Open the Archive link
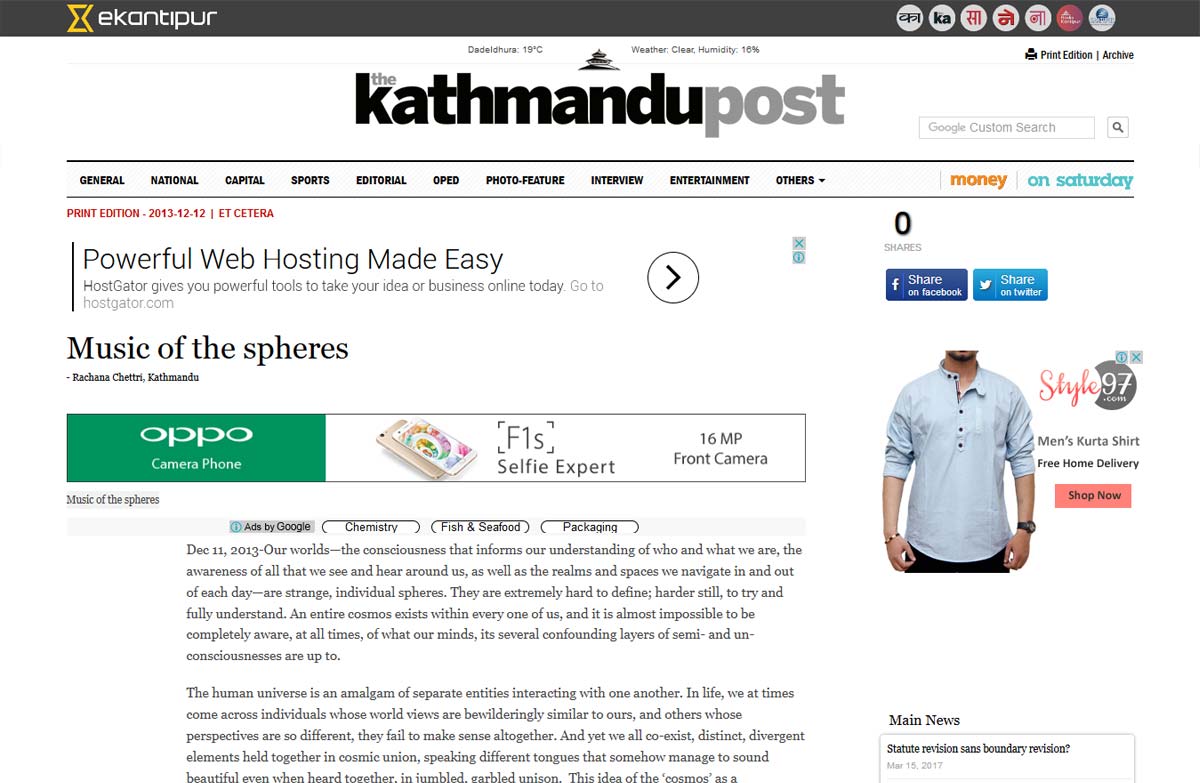Screen dimensions: 1200x783 point(1118,55)
